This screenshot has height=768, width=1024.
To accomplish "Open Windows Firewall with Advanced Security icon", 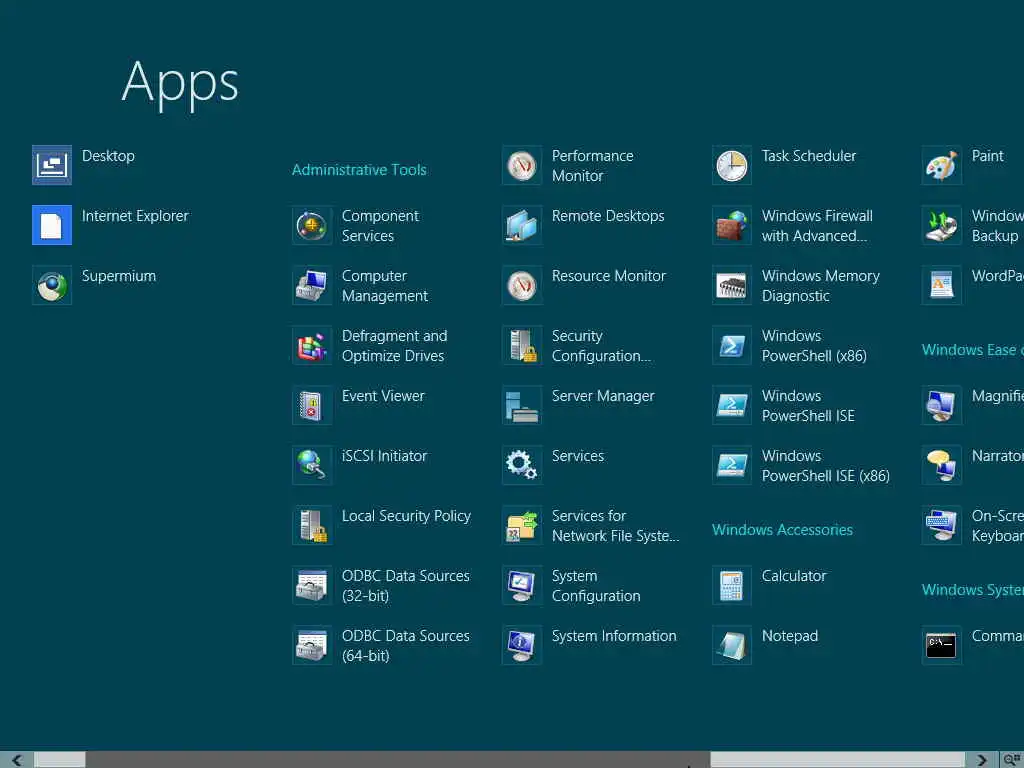I will coord(731,225).
